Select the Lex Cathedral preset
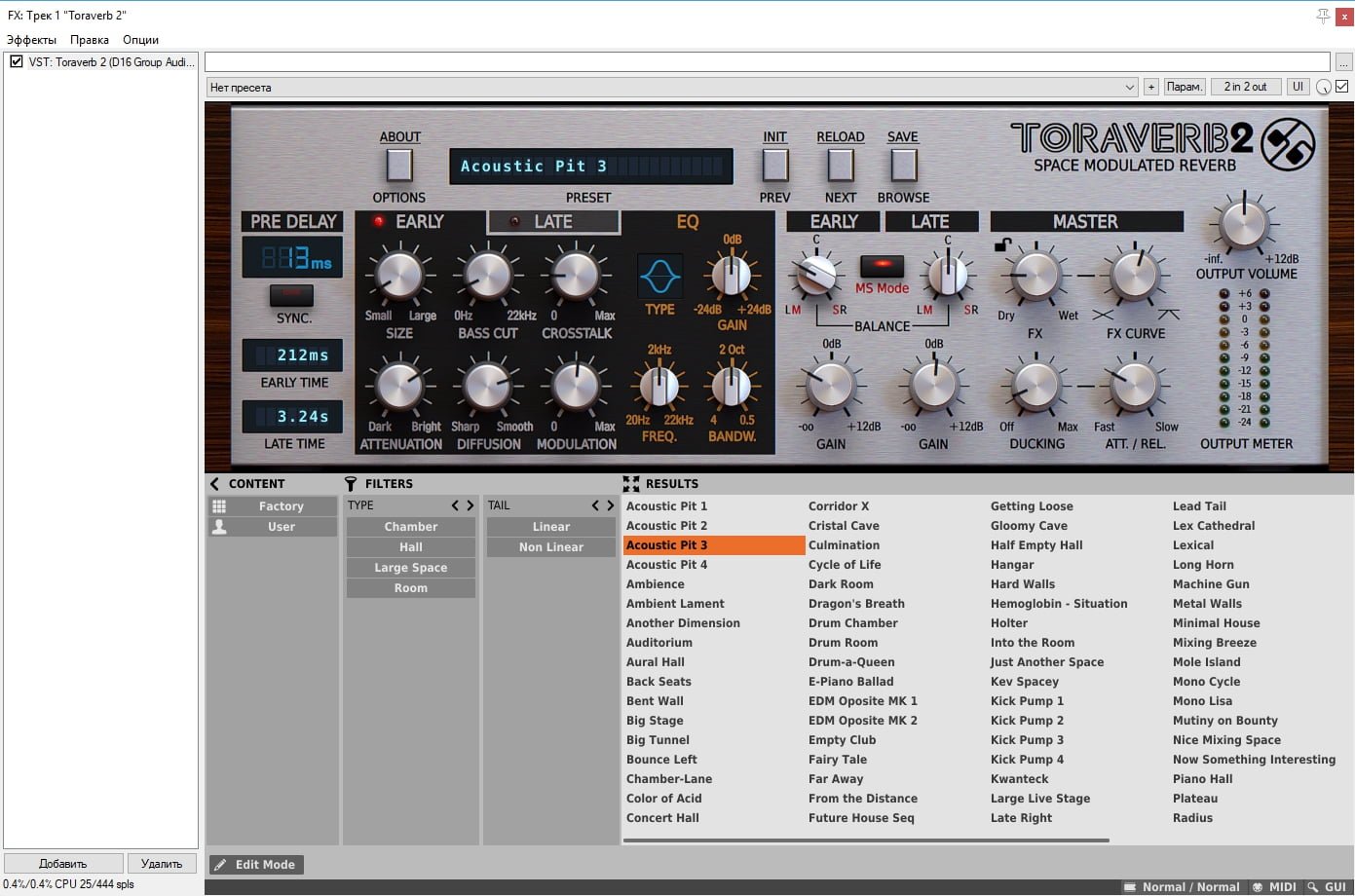 (1214, 526)
